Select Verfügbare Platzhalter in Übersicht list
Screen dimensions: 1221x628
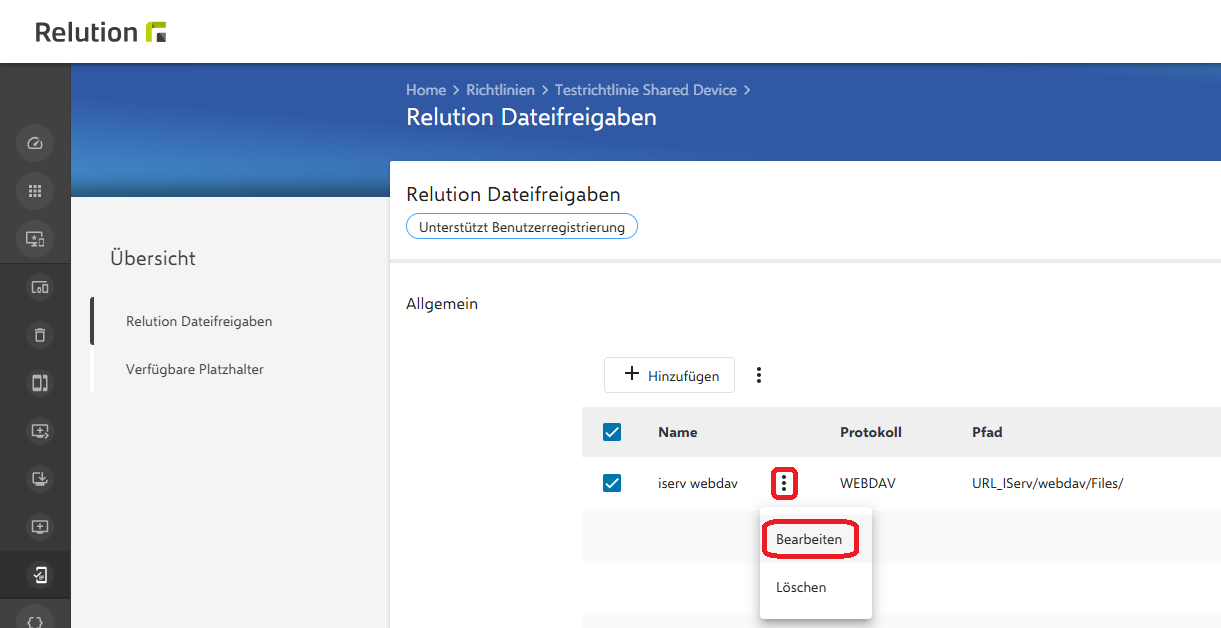pos(195,369)
